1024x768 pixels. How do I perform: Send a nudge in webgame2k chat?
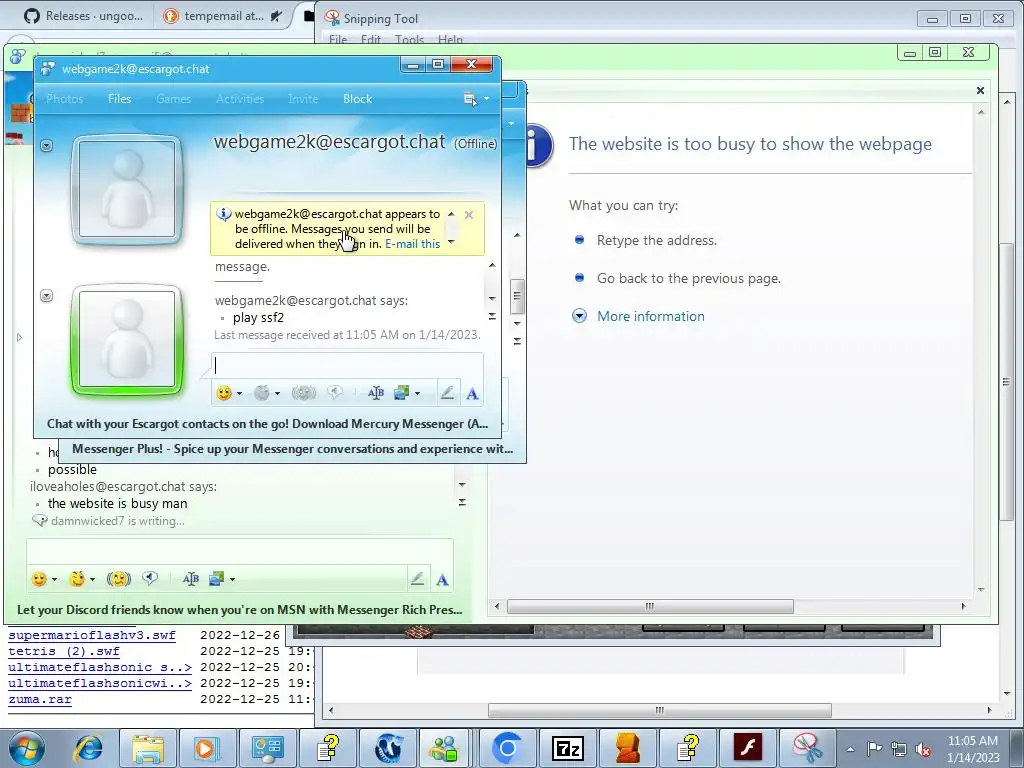pyautogui.click(x=304, y=393)
